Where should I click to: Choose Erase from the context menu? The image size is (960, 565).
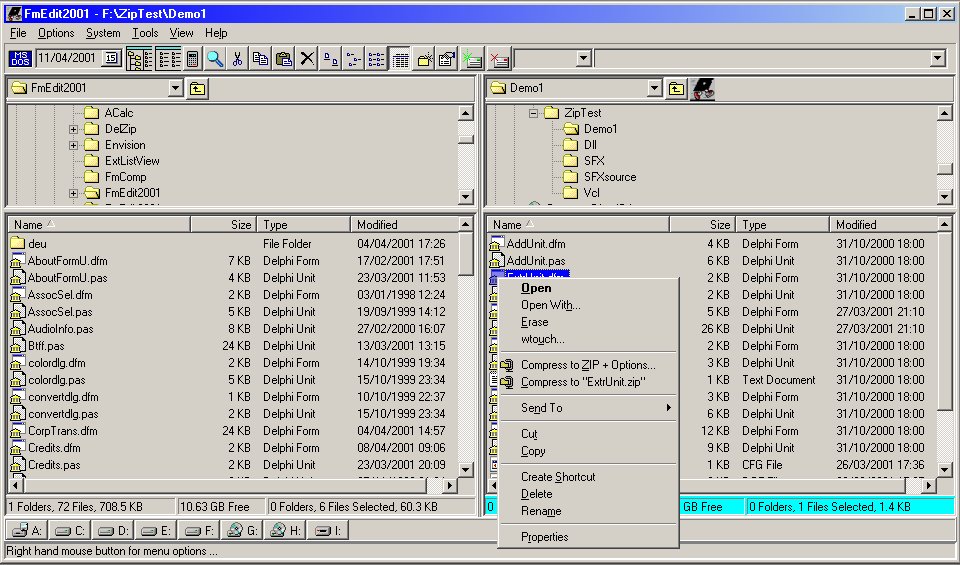(x=588, y=322)
